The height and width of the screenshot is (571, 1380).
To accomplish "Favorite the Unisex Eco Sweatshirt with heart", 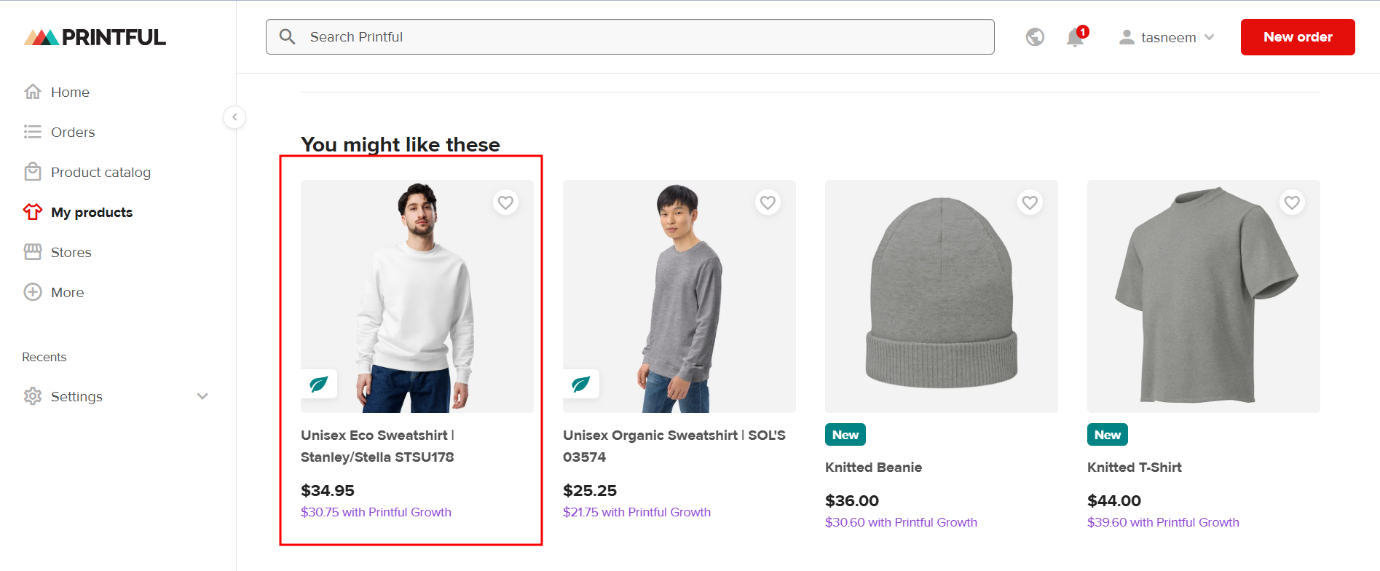I will point(506,203).
